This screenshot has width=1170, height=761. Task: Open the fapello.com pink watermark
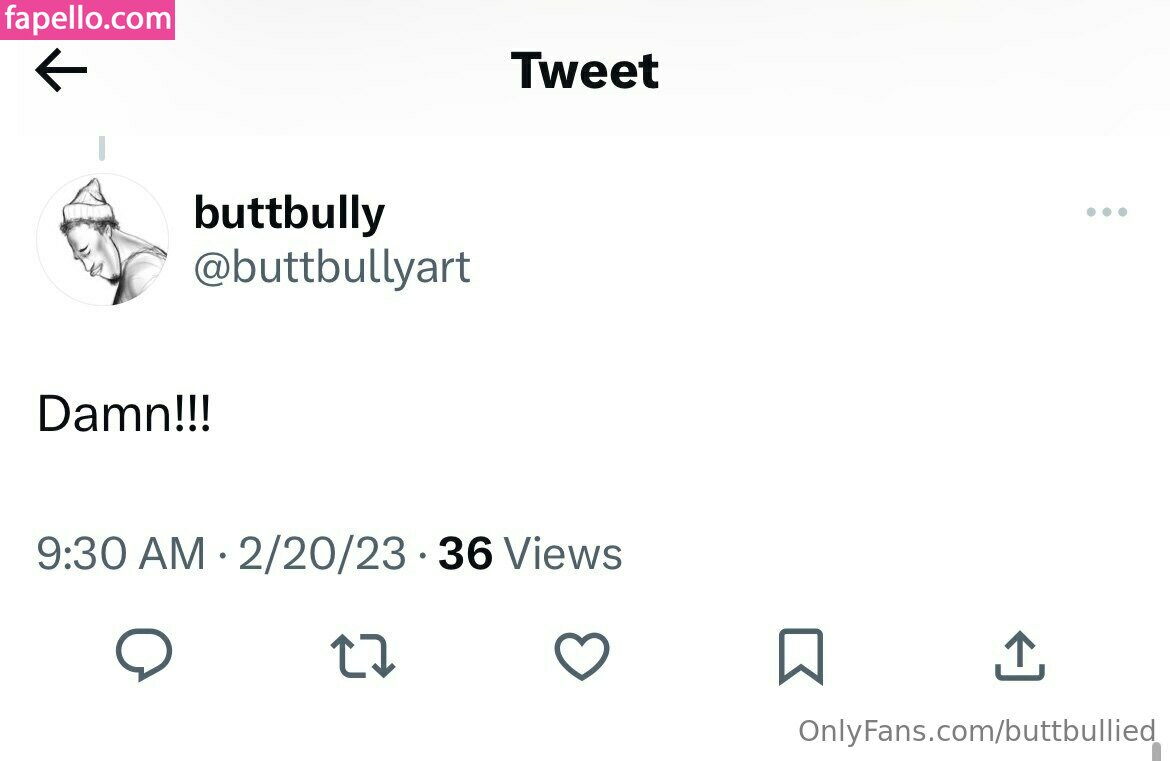(x=87, y=19)
